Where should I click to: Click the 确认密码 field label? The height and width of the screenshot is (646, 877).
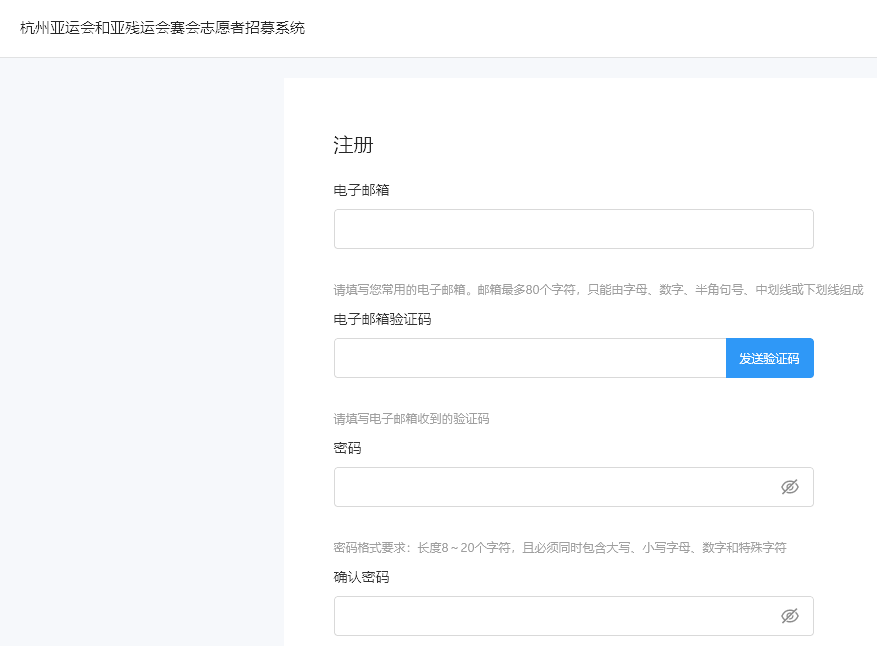[361, 577]
